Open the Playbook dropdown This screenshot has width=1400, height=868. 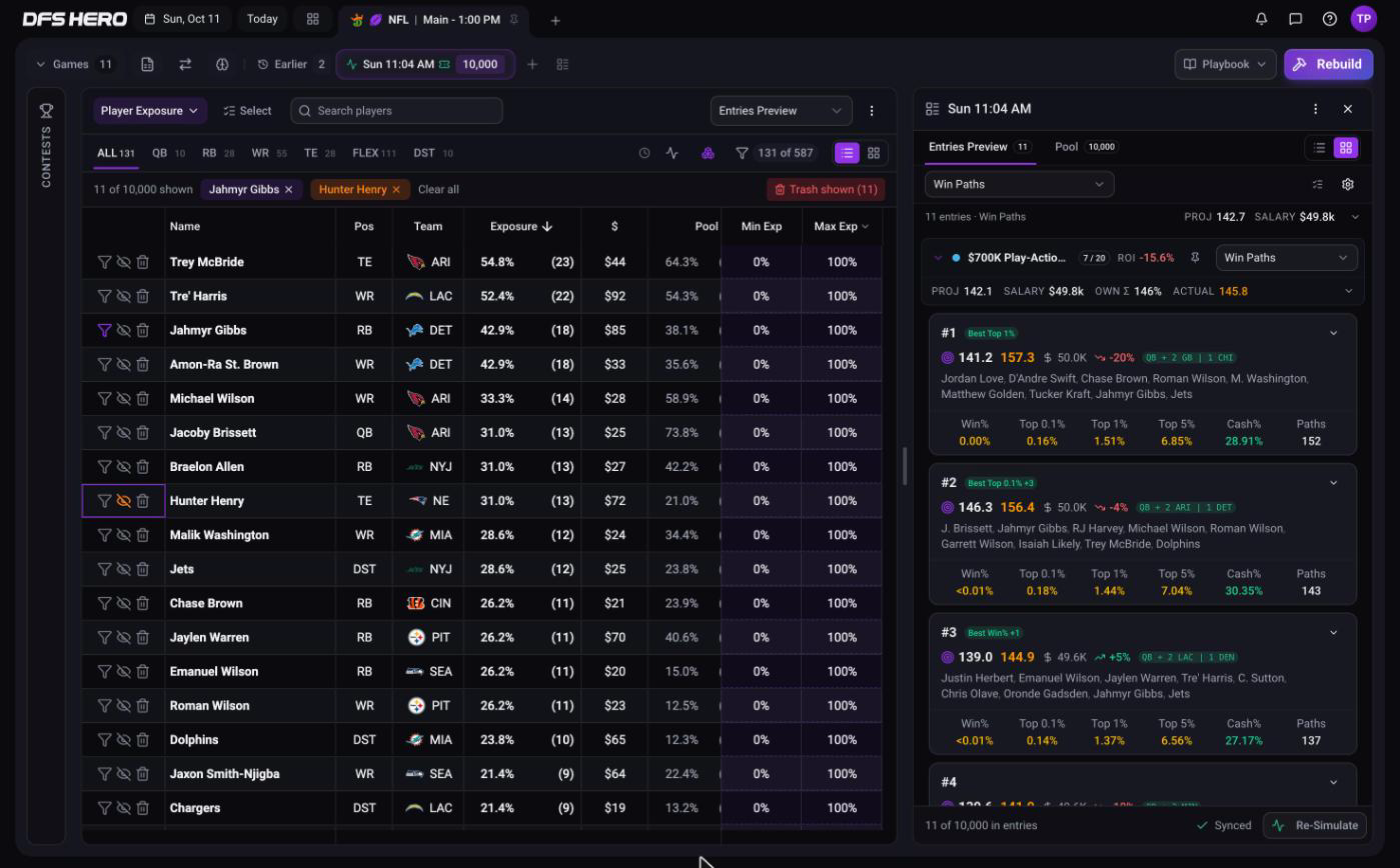(1225, 64)
